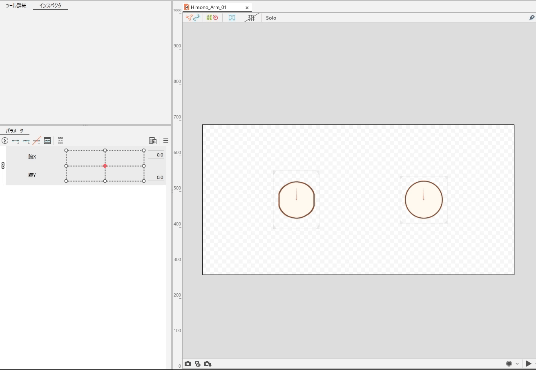Click the third camera icon with the plus
536x370 pixels.
[207, 364]
